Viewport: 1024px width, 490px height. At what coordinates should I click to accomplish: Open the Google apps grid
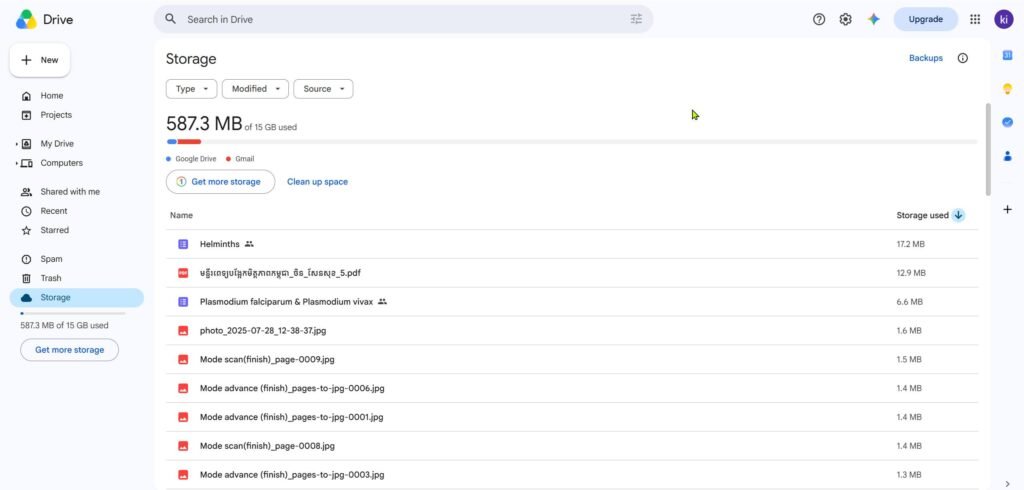975,19
